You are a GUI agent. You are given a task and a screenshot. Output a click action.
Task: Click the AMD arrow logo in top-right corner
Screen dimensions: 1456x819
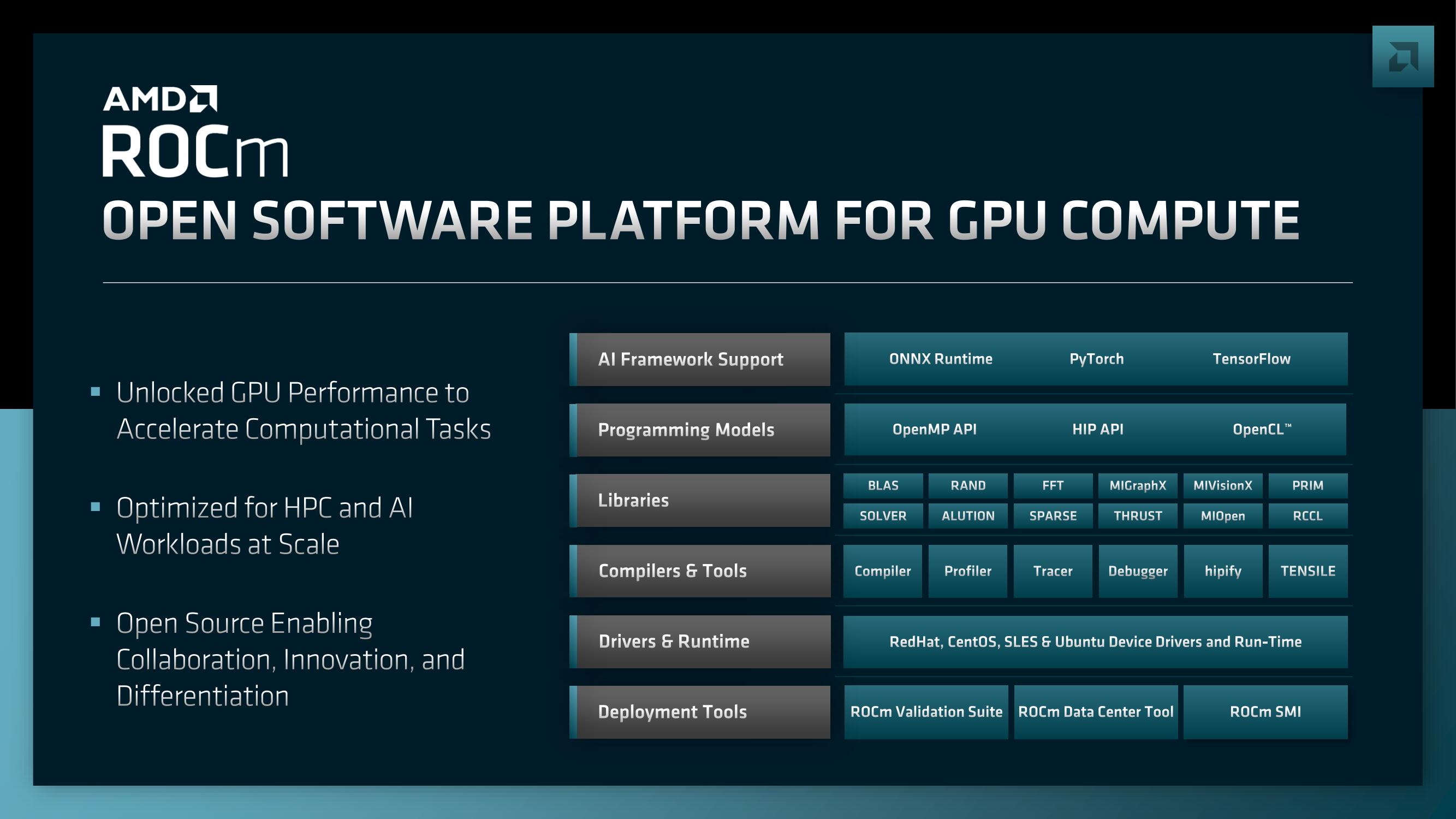[x=1403, y=57]
